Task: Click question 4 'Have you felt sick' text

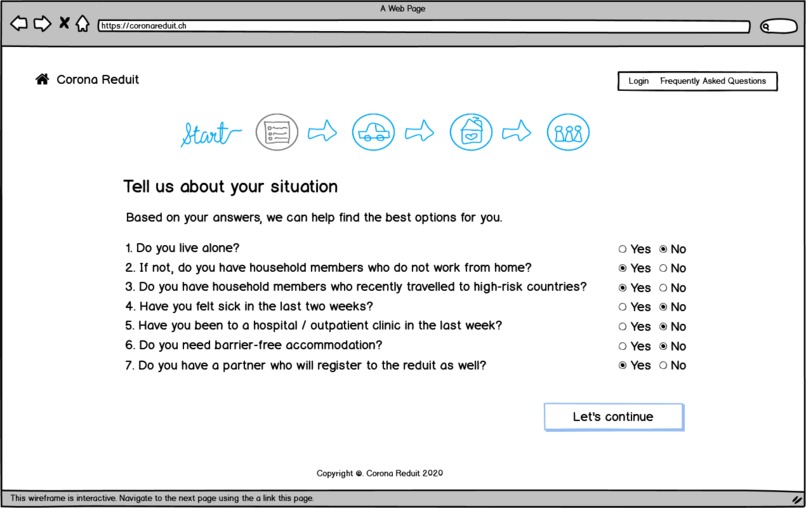Action: point(249,306)
